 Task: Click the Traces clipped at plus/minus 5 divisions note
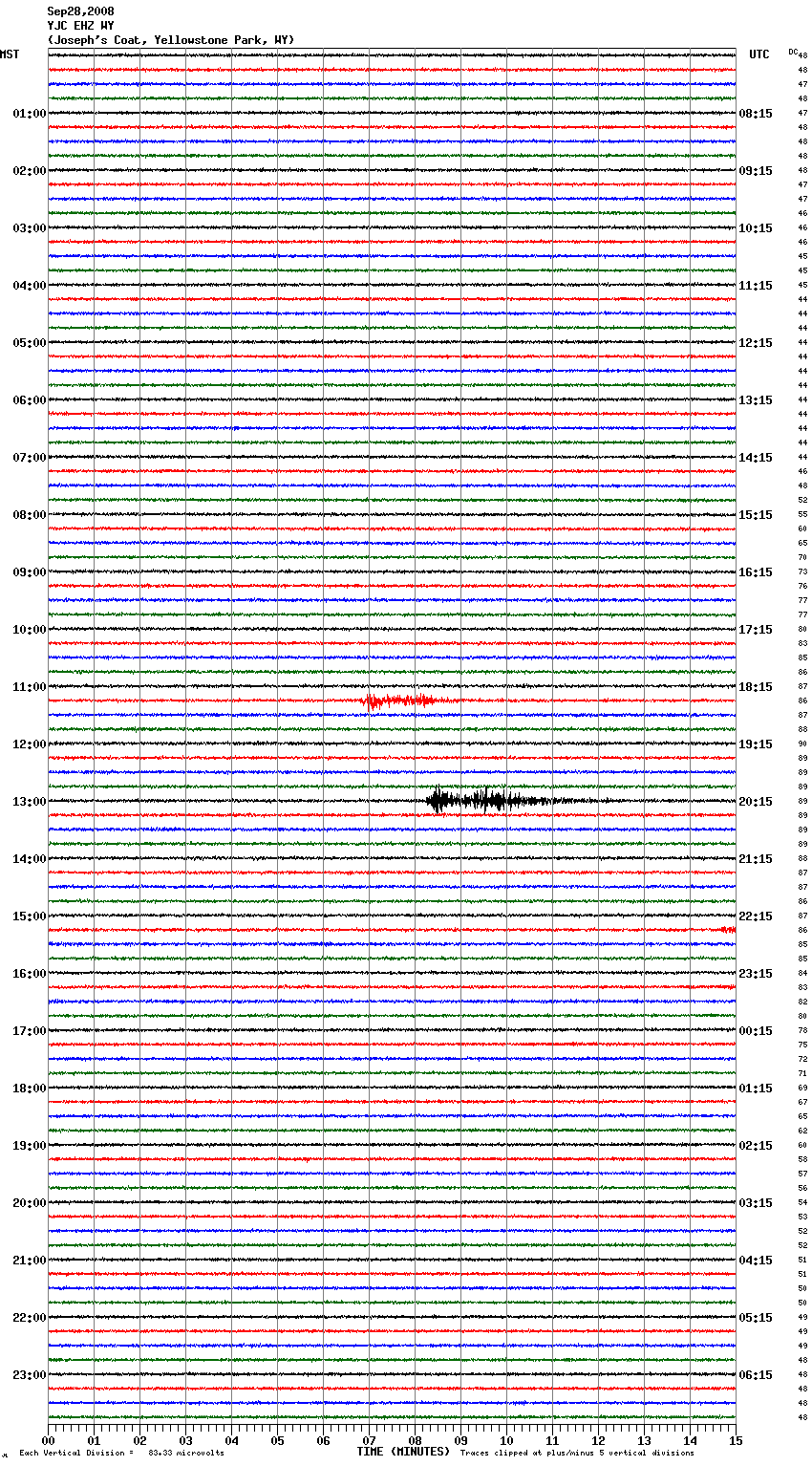coord(577,1454)
